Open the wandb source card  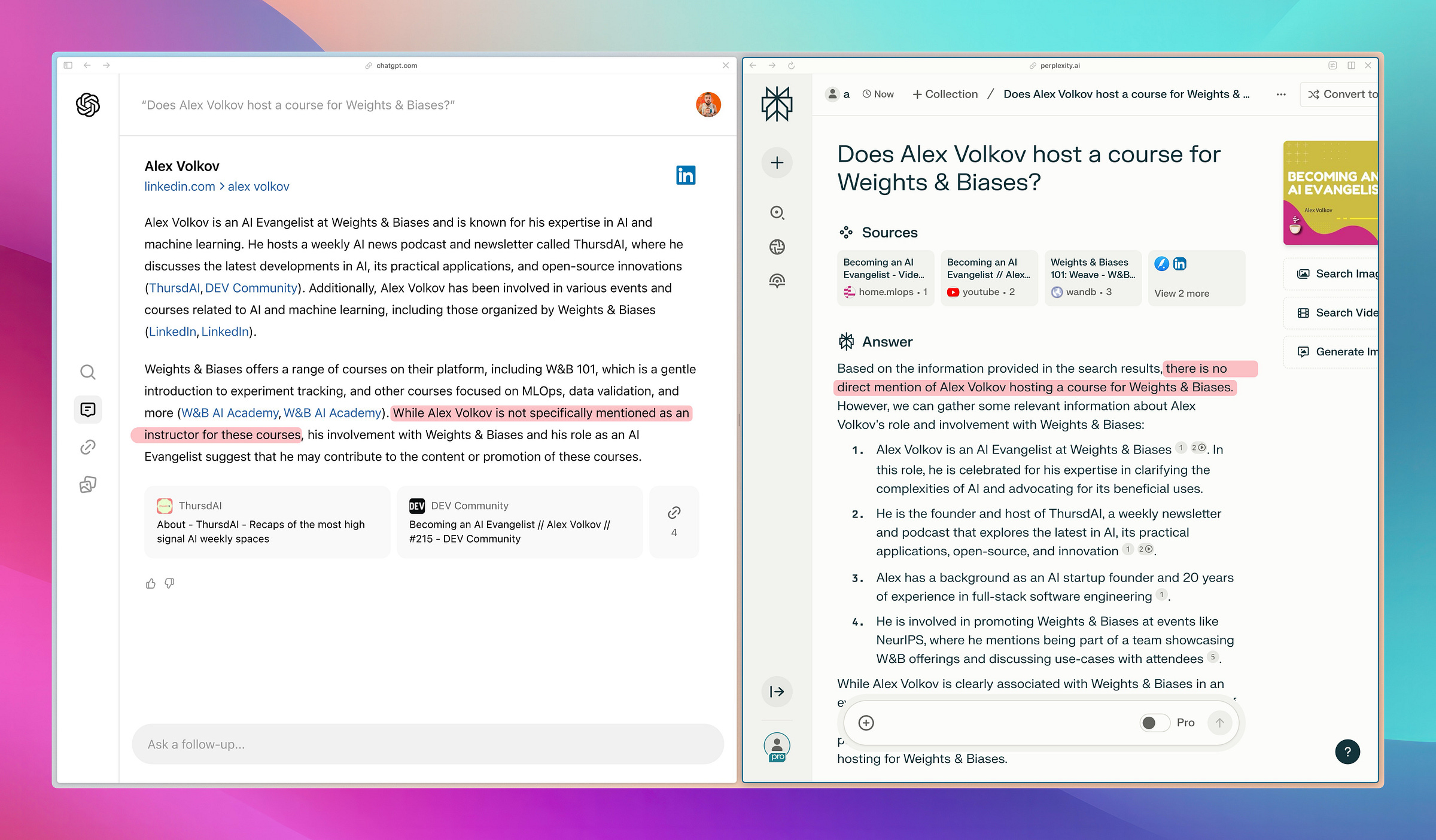[x=1093, y=278]
